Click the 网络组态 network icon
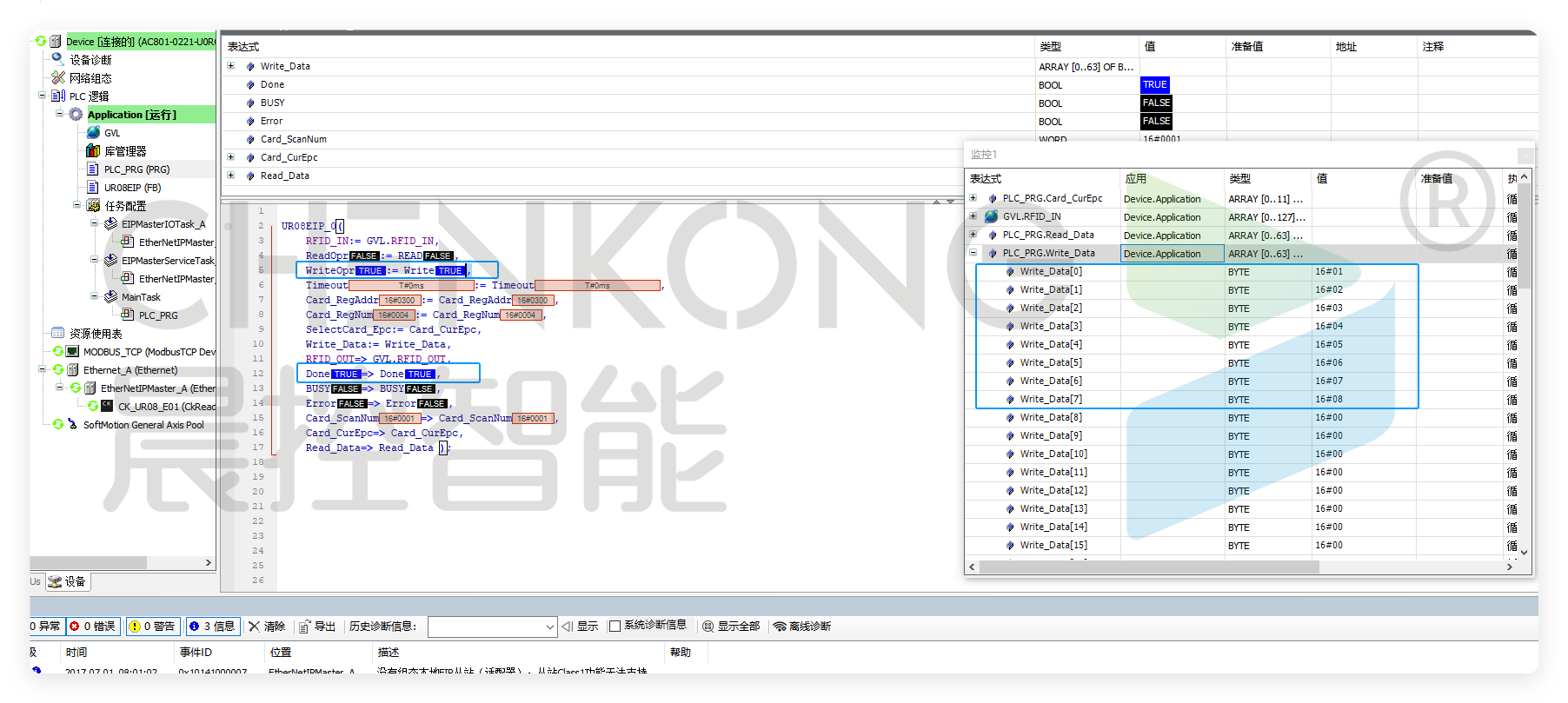Viewport: 1568px width, 703px height. point(58,77)
